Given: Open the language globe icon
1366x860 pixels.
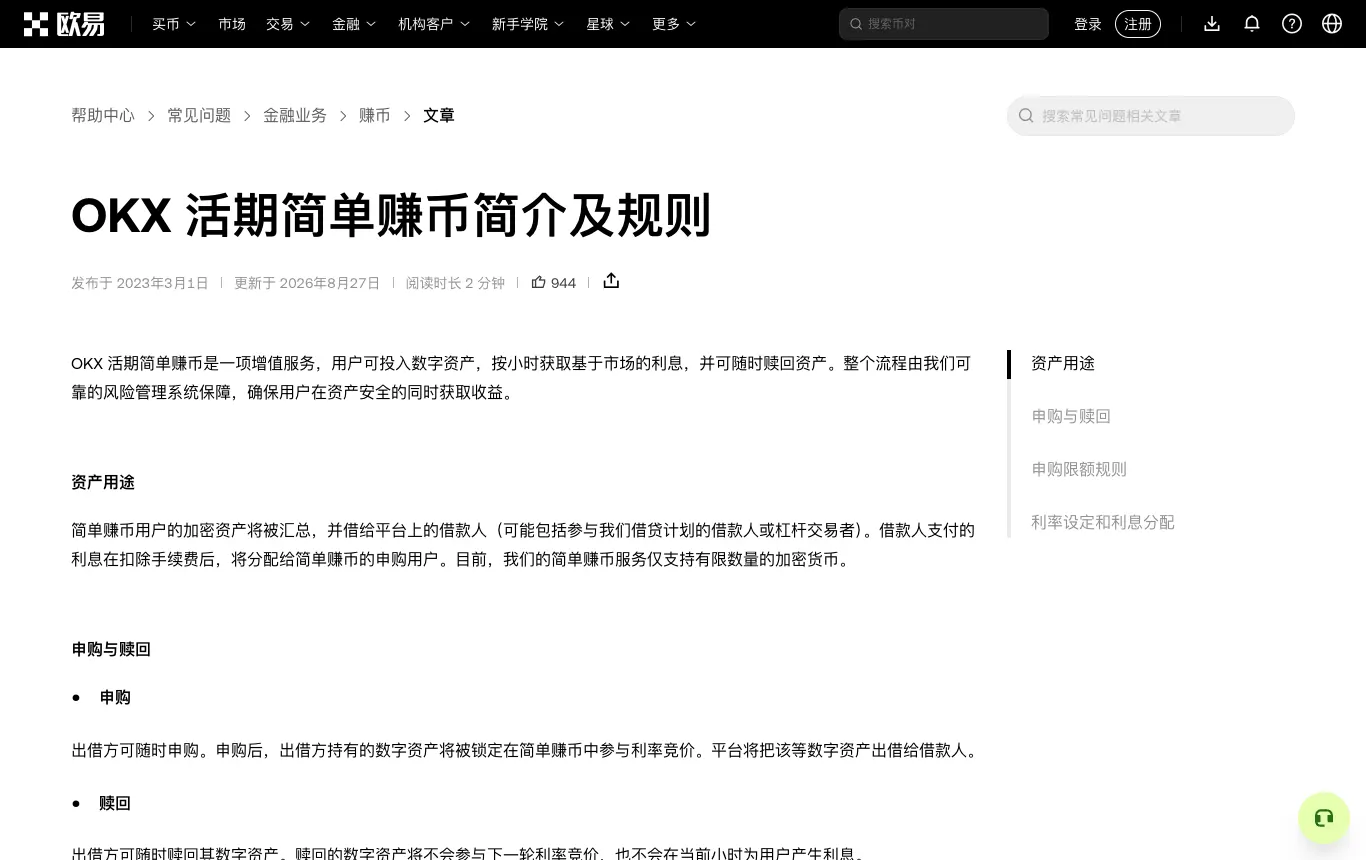Looking at the screenshot, I should point(1332,24).
